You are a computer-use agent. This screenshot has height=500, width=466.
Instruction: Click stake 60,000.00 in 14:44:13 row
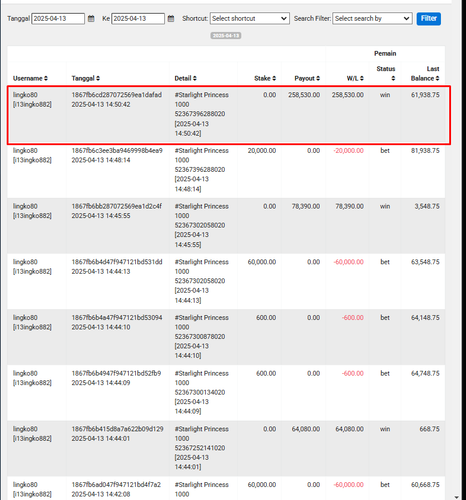(262, 262)
